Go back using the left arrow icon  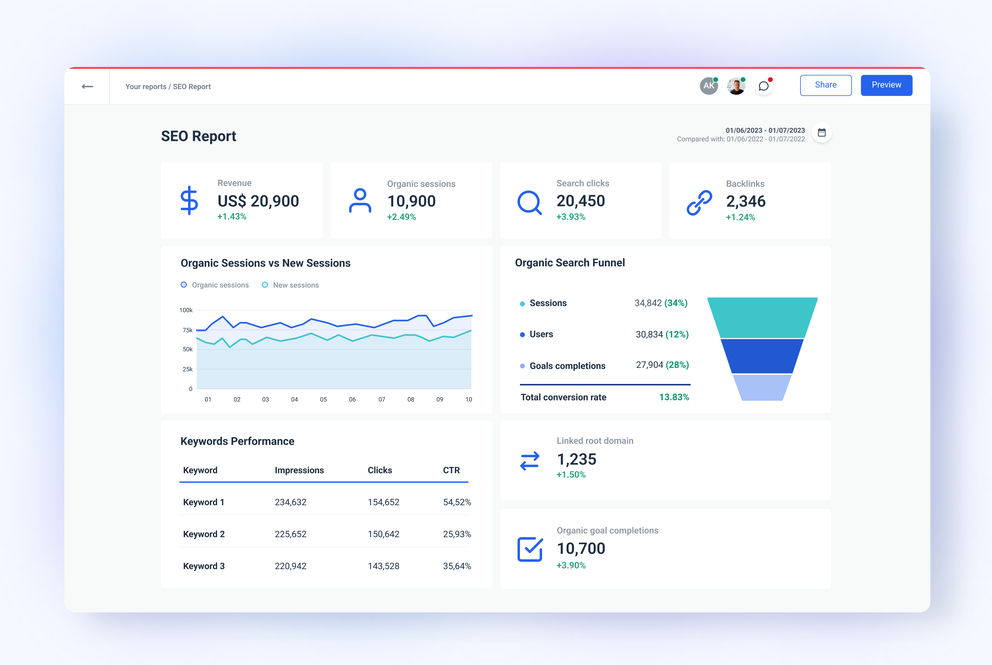click(87, 87)
